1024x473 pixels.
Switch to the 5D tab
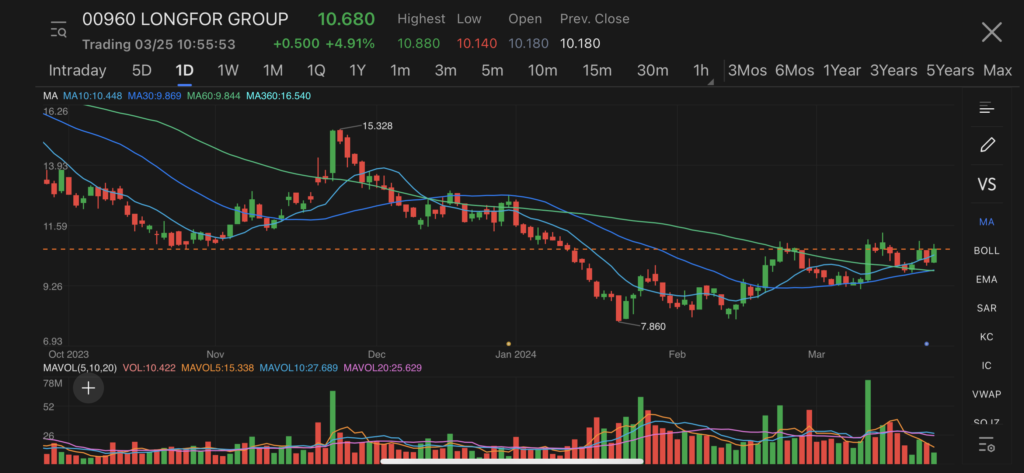click(142, 70)
